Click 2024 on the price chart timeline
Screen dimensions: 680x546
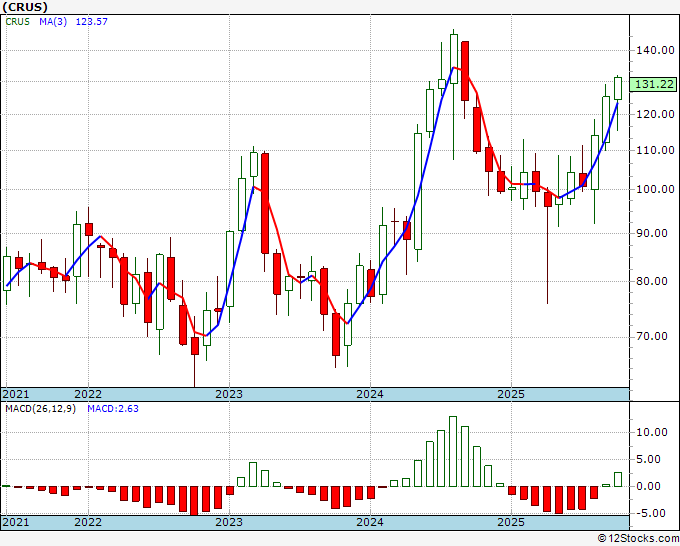coord(370,394)
